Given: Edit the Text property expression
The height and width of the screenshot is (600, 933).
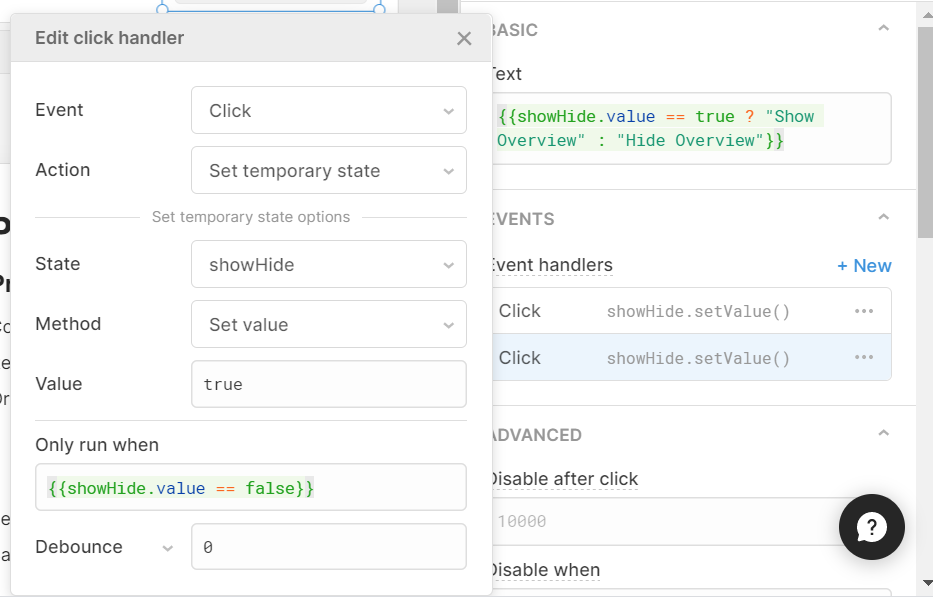Looking at the screenshot, I should pyautogui.click(x=690, y=129).
